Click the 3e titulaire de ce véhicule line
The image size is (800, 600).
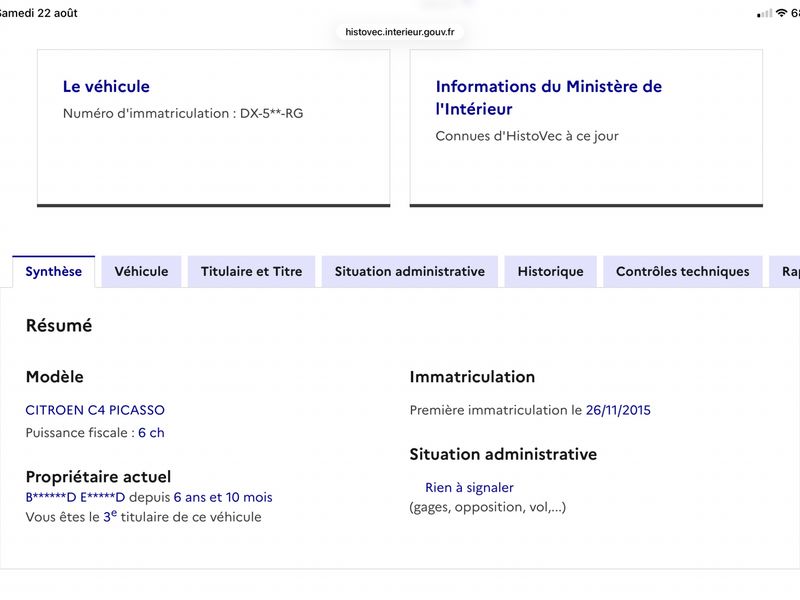[x=143, y=516]
